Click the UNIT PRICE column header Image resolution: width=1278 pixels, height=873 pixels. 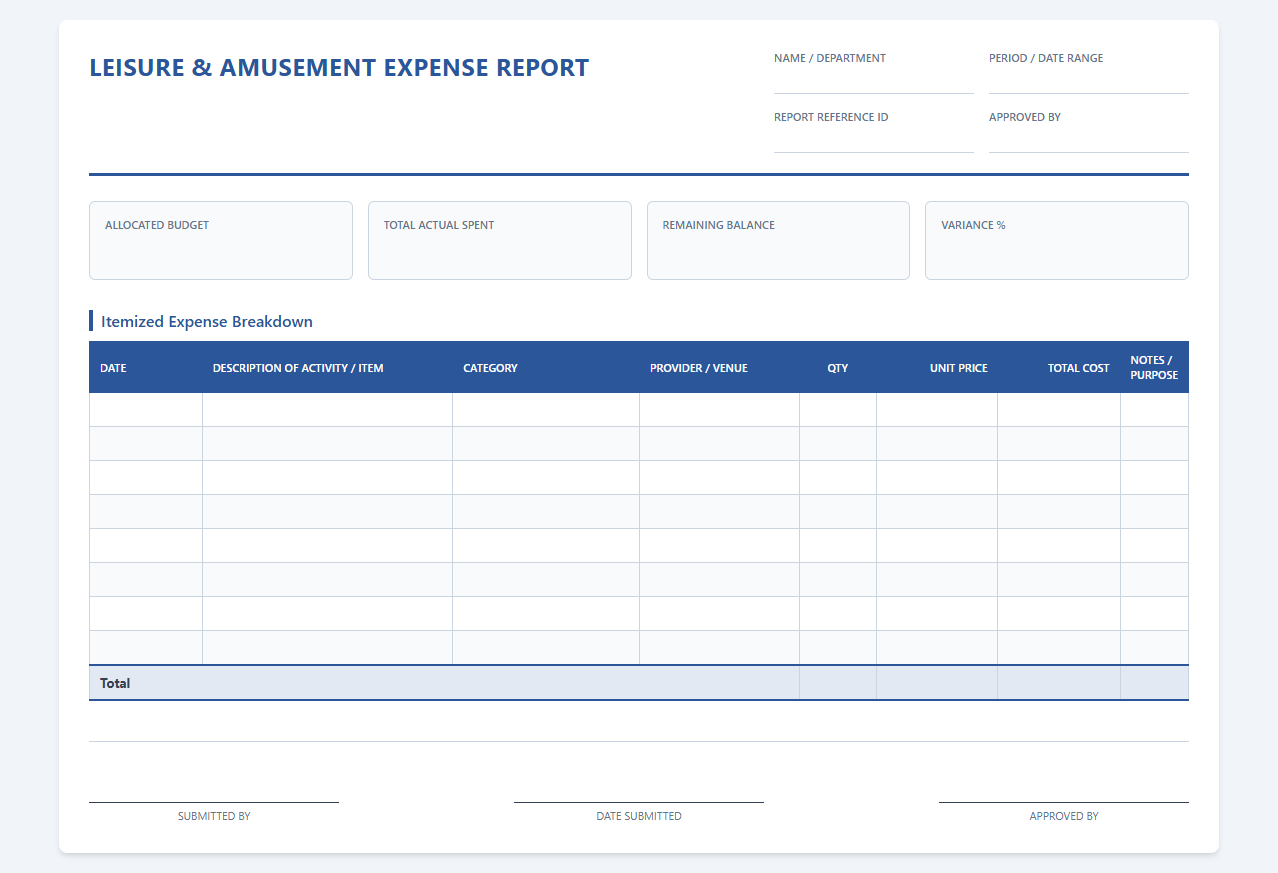pyautogui.click(x=937, y=368)
